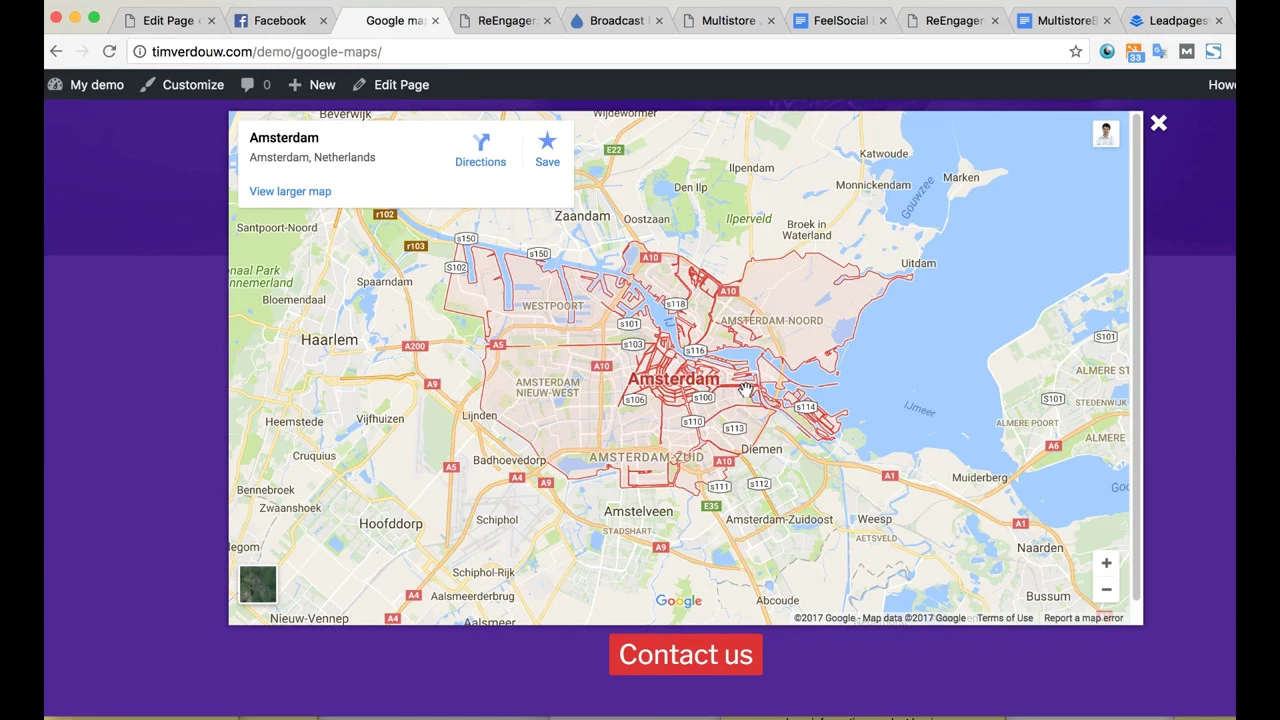Click Edit Page in admin bar
1280x720 pixels.
click(x=391, y=85)
